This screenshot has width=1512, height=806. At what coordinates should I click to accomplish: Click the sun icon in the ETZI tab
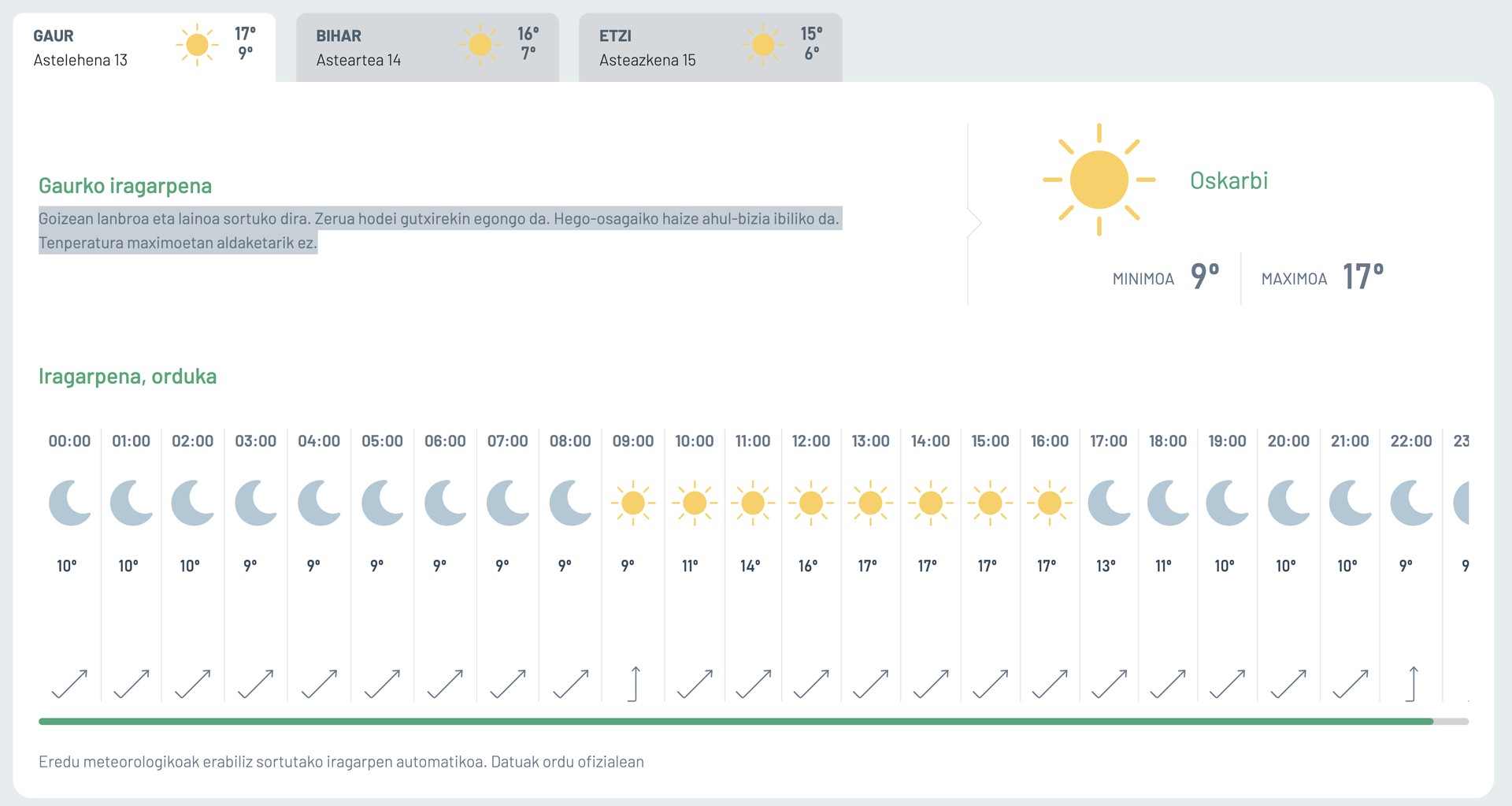coord(762,45)
